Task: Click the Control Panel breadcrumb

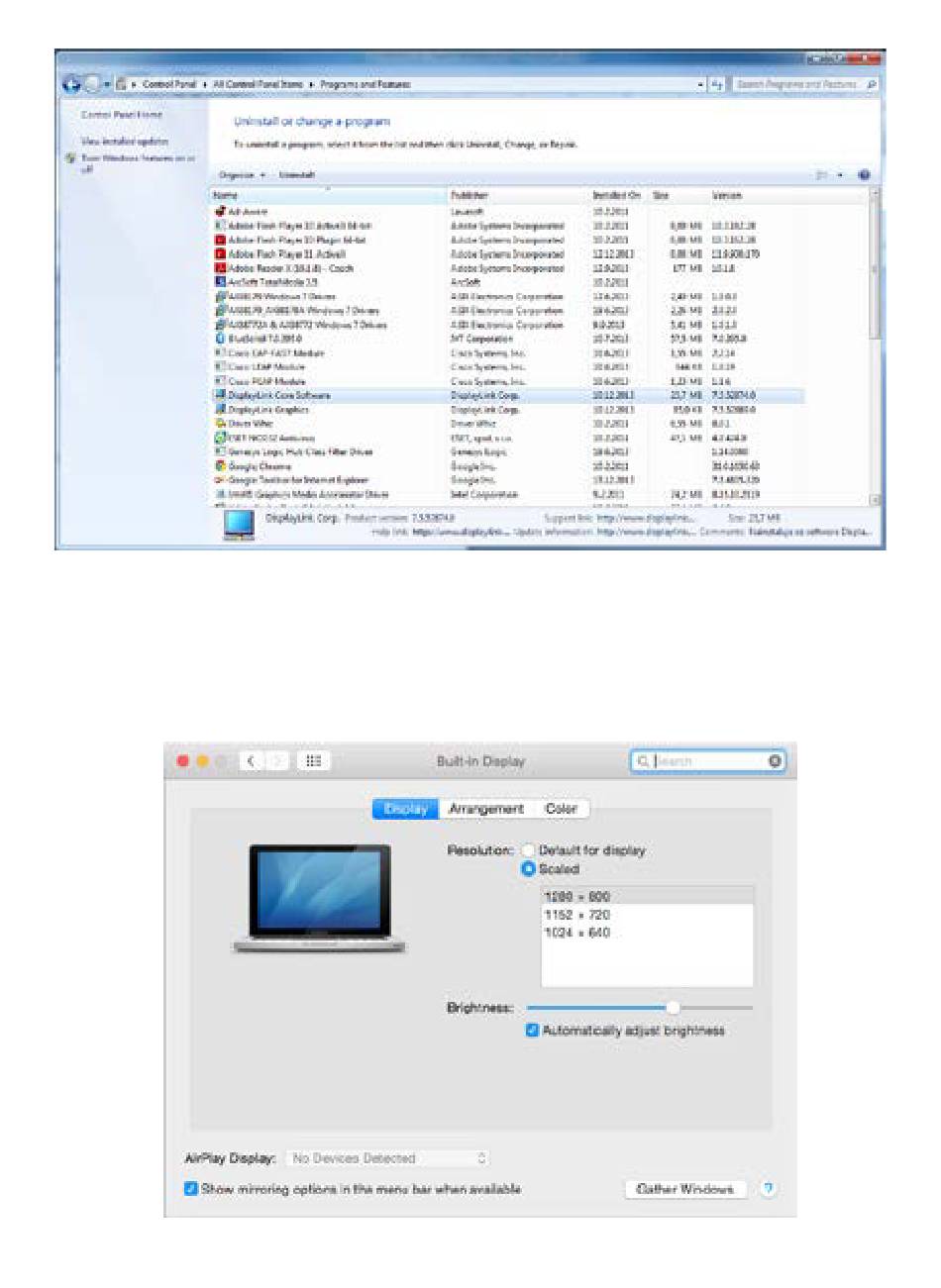Action: pos(169,85)
